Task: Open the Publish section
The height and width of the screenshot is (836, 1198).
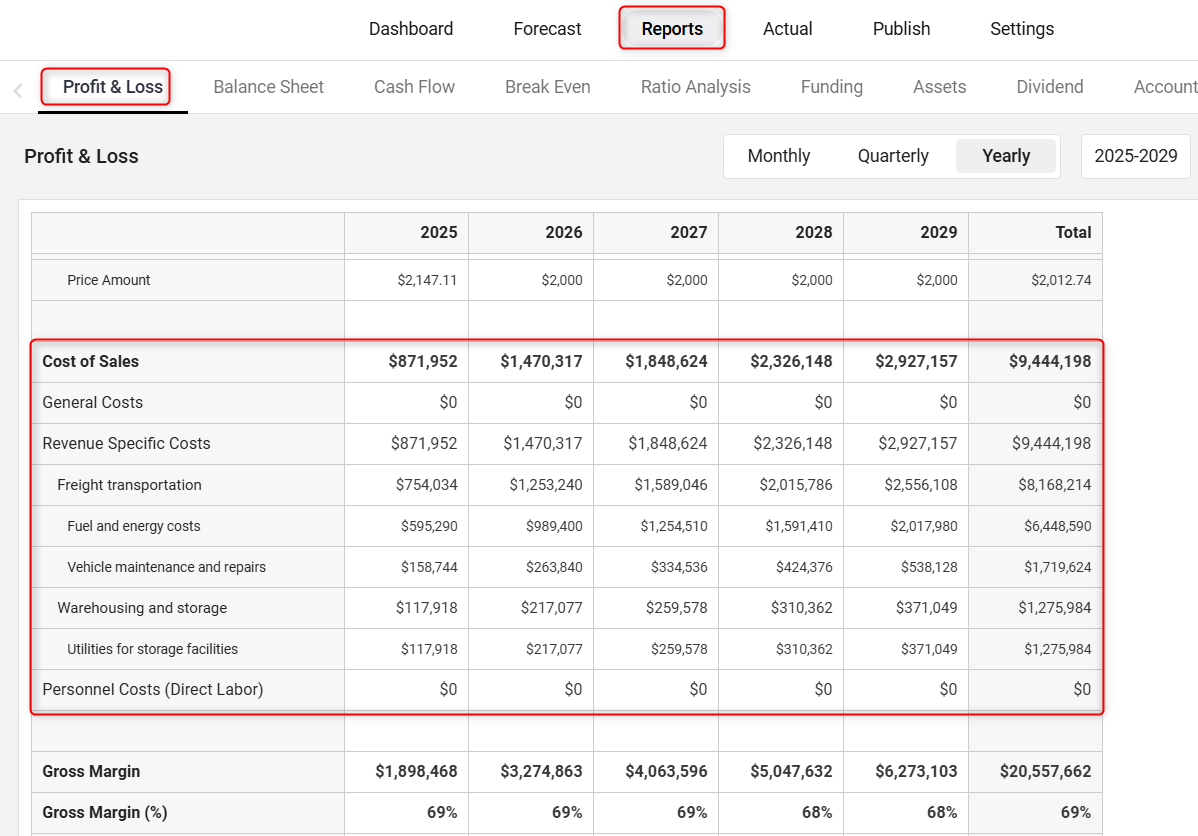Action: click(x=901, y=29)
